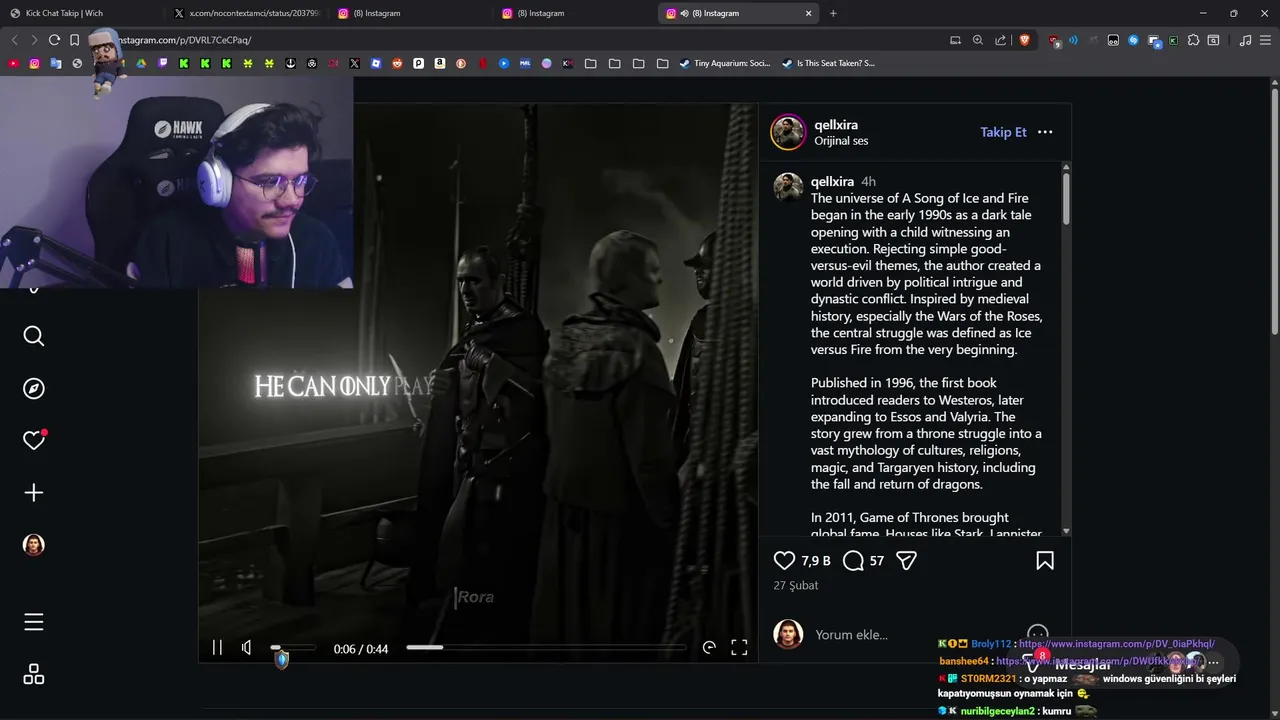1280x720 pixels.
Task: Mute audio on the active Instagram tab
Action: [684, 13]
